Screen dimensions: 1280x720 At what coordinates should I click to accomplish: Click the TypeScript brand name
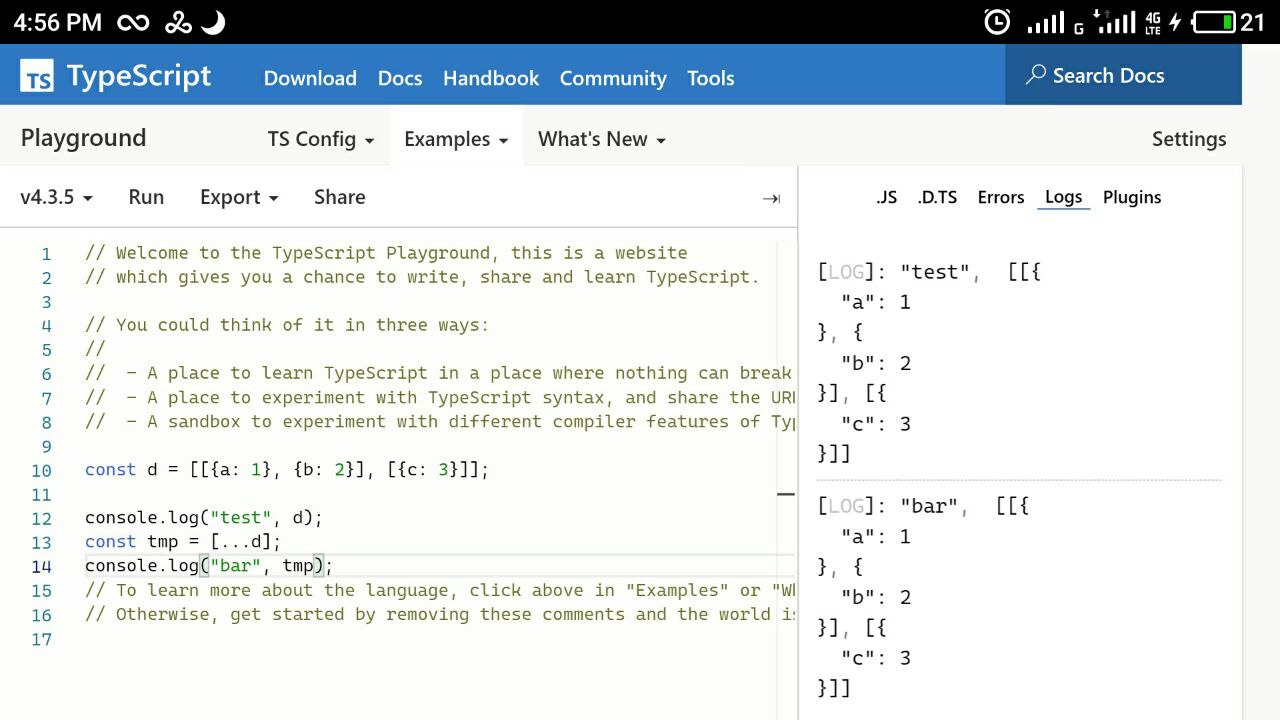[x=139, y=76]
